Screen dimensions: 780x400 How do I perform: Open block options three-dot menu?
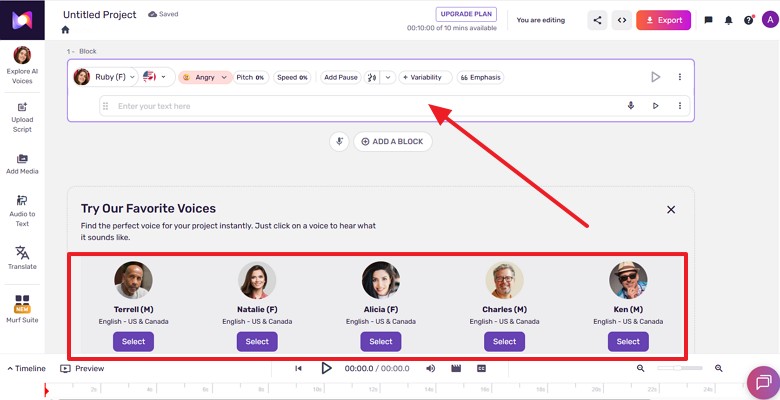[680, 77]
